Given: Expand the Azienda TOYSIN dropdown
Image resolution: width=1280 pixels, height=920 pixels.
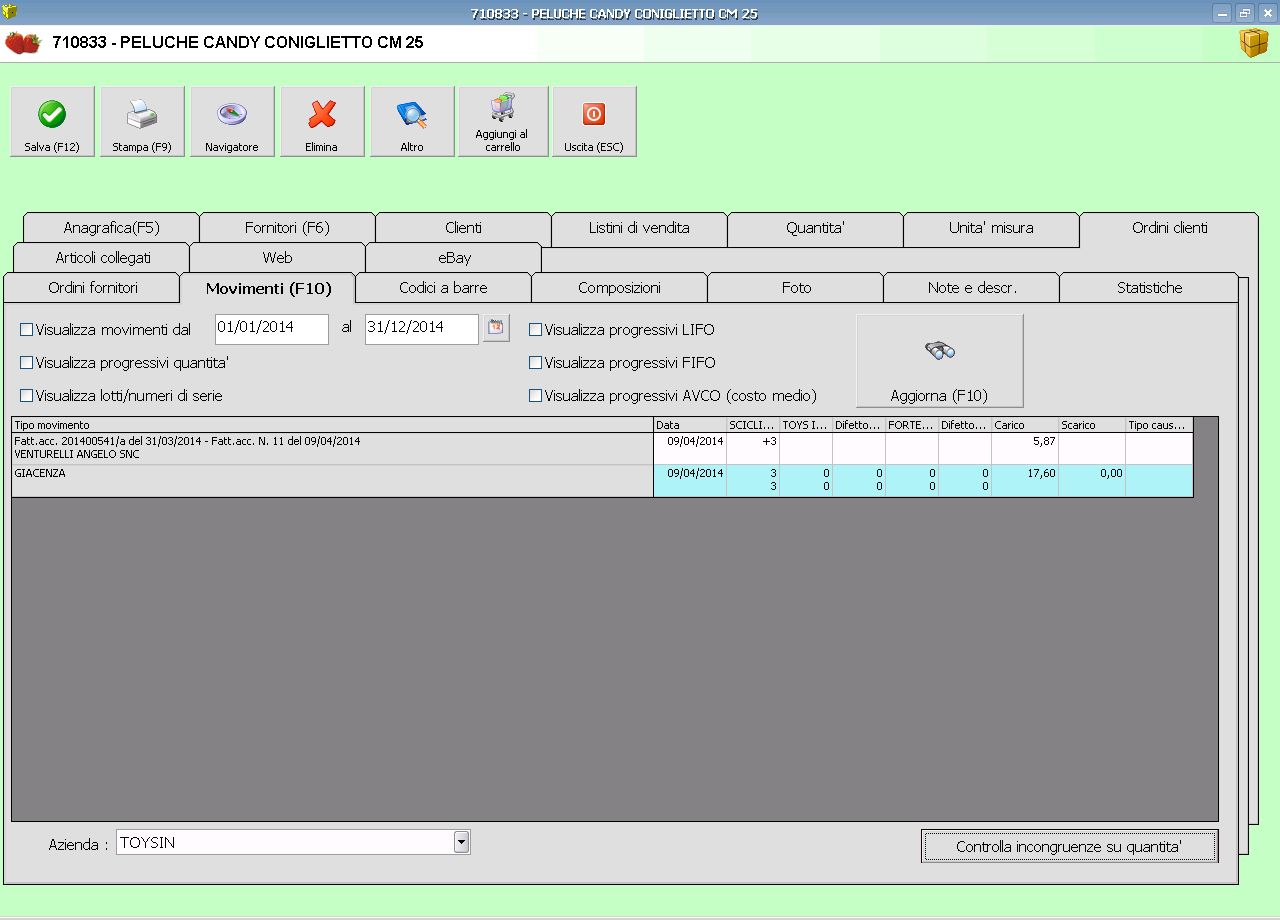Looking at the screenshot, I should (x=461, y=843).
